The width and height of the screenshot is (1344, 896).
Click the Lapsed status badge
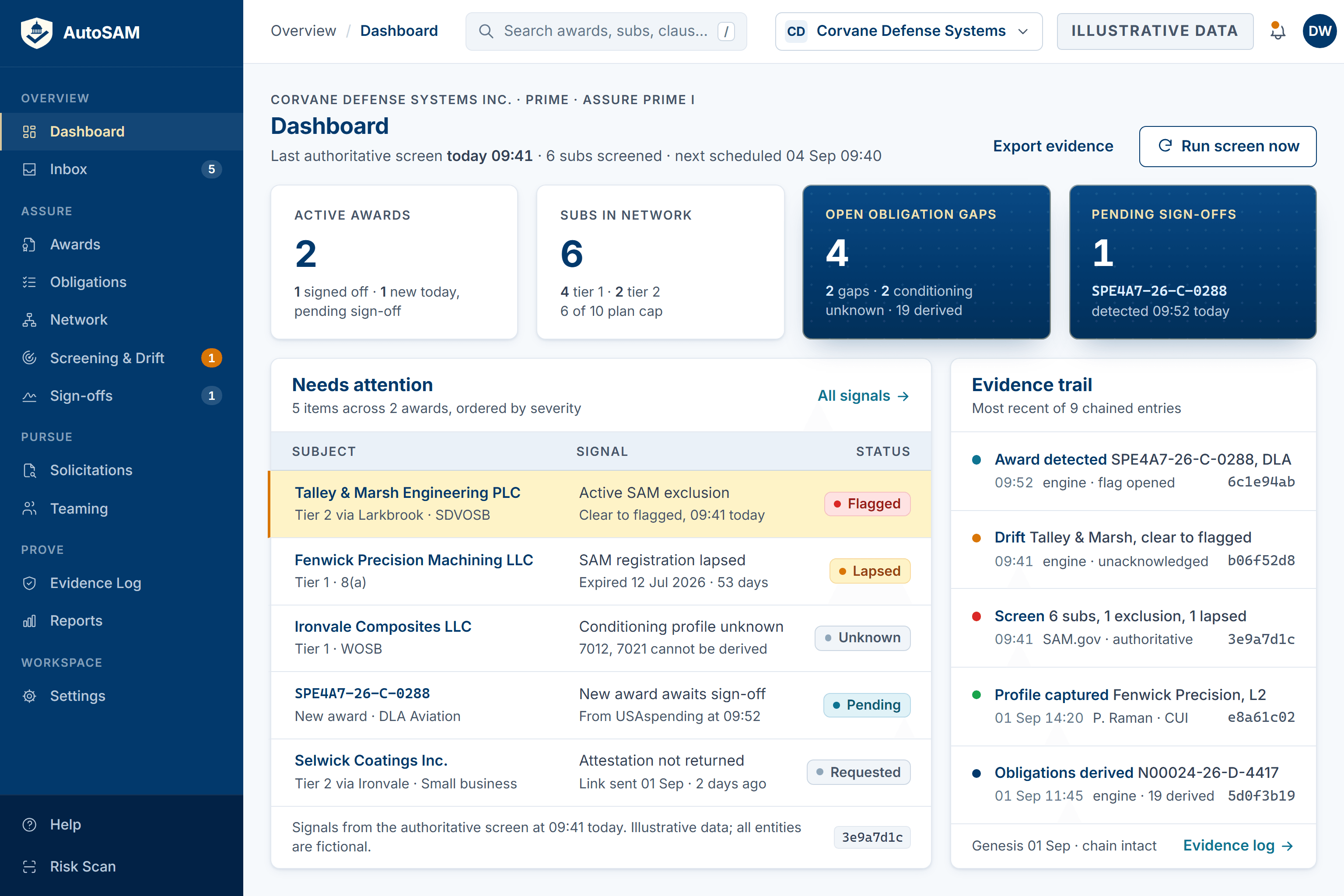(x=870, y=571)
